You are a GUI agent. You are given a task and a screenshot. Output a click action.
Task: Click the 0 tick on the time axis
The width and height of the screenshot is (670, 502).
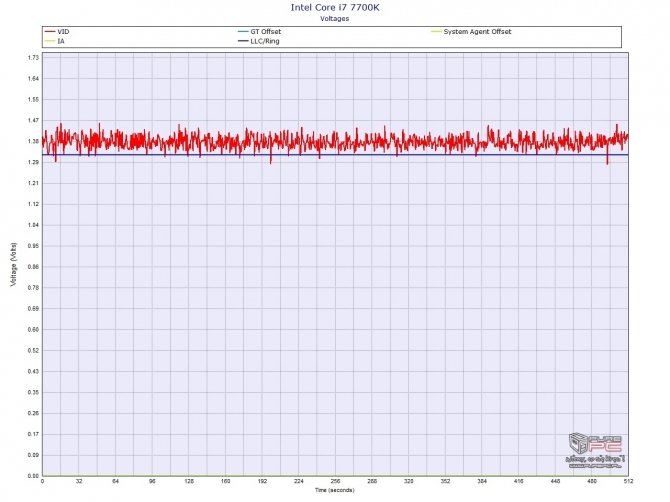coord(42,482)
